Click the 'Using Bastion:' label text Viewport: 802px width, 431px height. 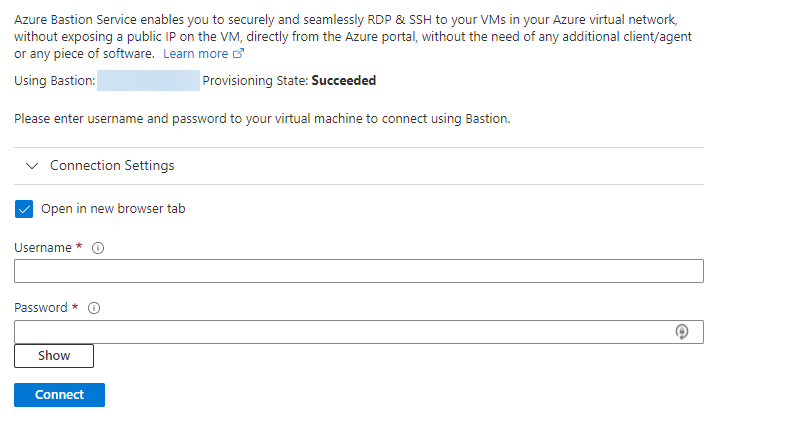[x=55, y=81]
